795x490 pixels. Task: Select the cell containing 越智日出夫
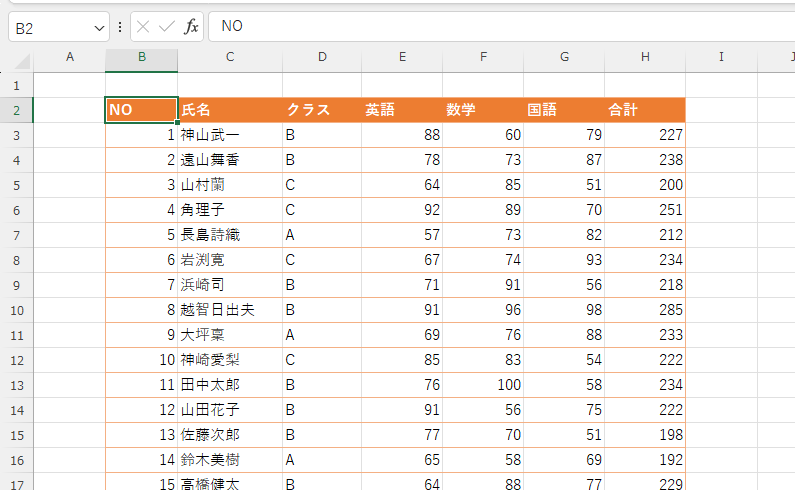click(x=230, y=310)
